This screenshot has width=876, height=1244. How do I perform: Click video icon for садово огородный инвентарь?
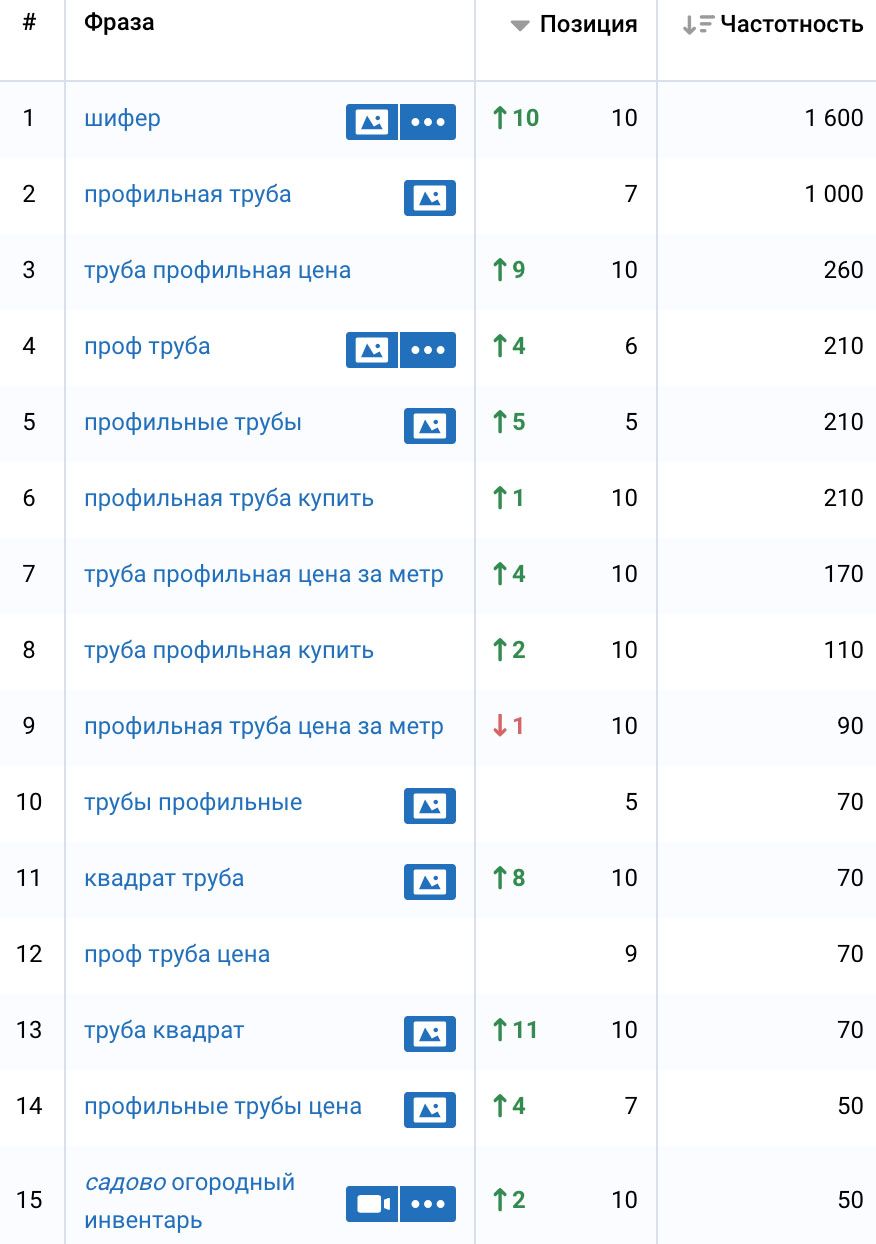371,1203
